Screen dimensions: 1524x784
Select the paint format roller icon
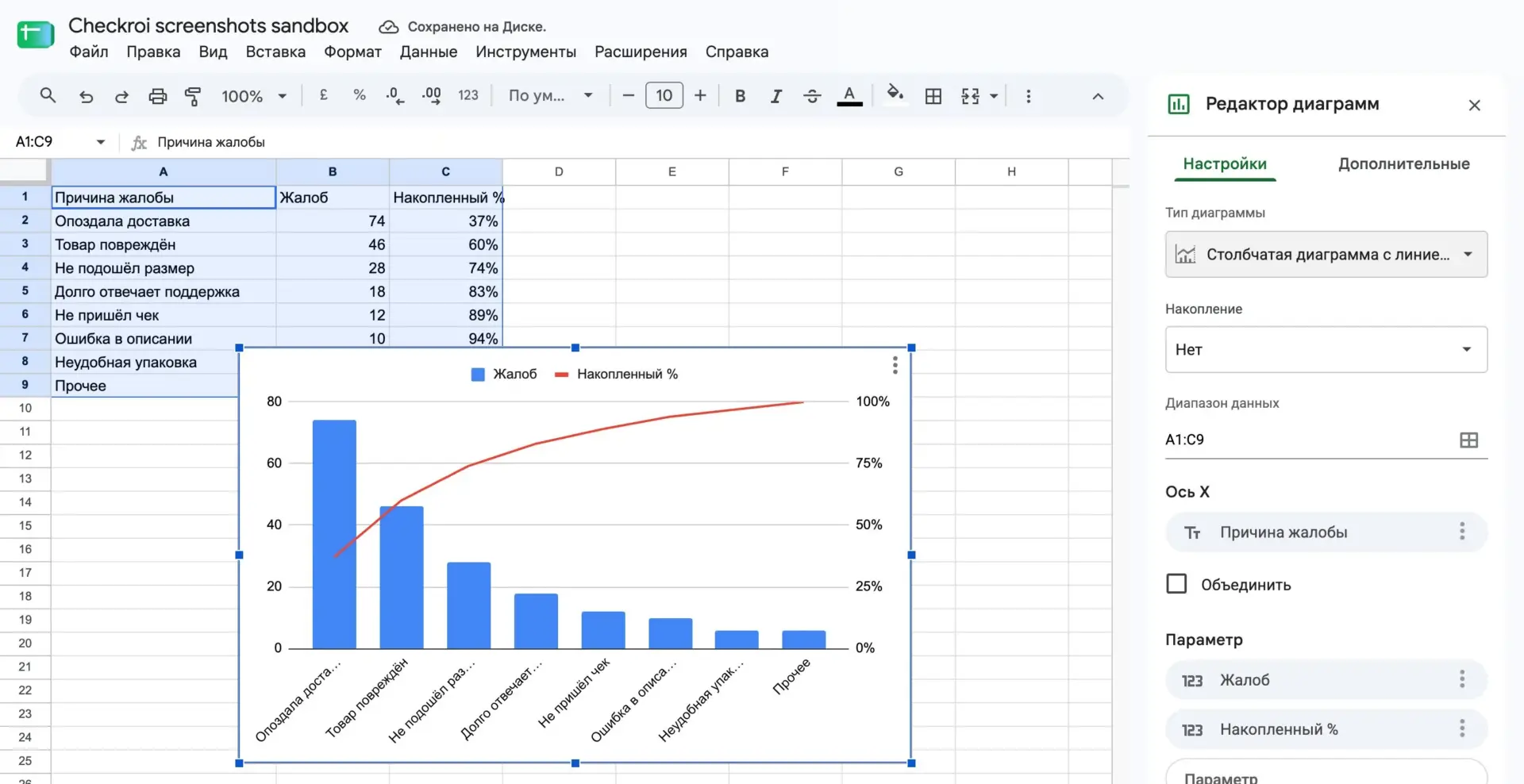pyautogui.click(x=193, y=96)
